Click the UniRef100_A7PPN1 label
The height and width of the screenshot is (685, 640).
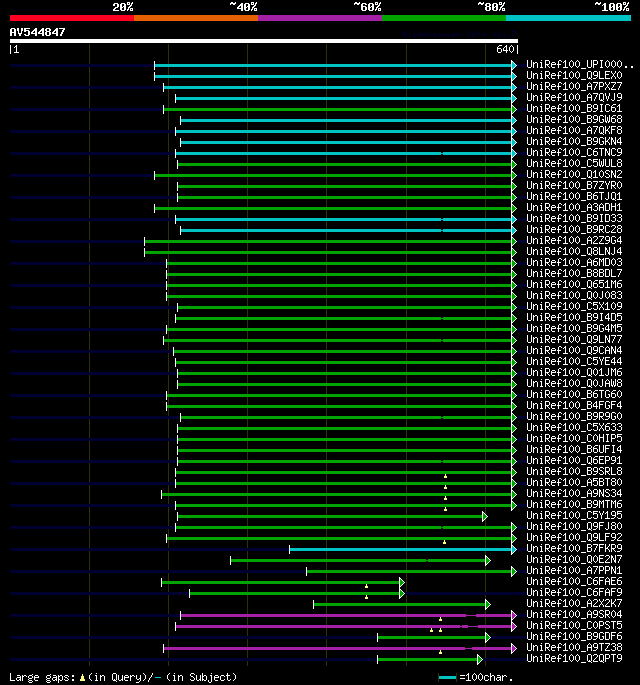pos(574,570)
